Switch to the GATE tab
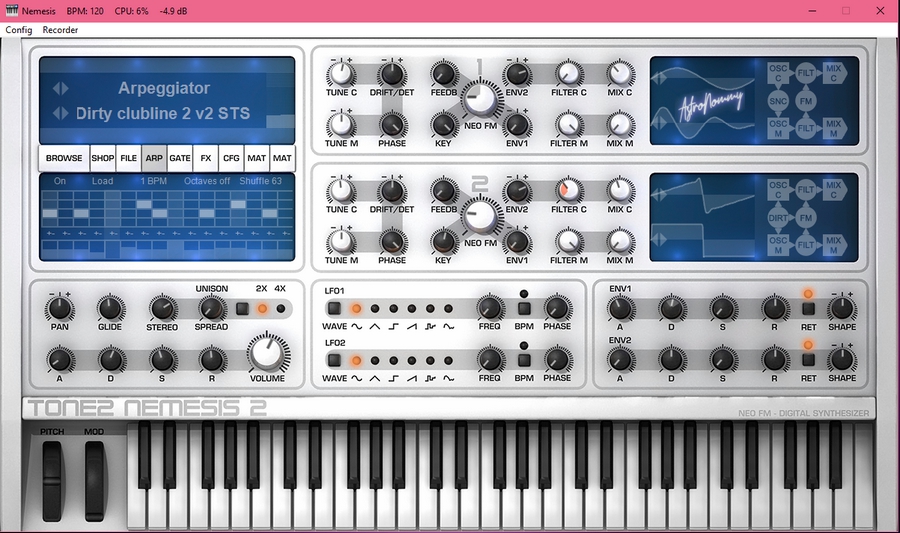The height and width of the screenshot is (533, 900). click(180, 158)
